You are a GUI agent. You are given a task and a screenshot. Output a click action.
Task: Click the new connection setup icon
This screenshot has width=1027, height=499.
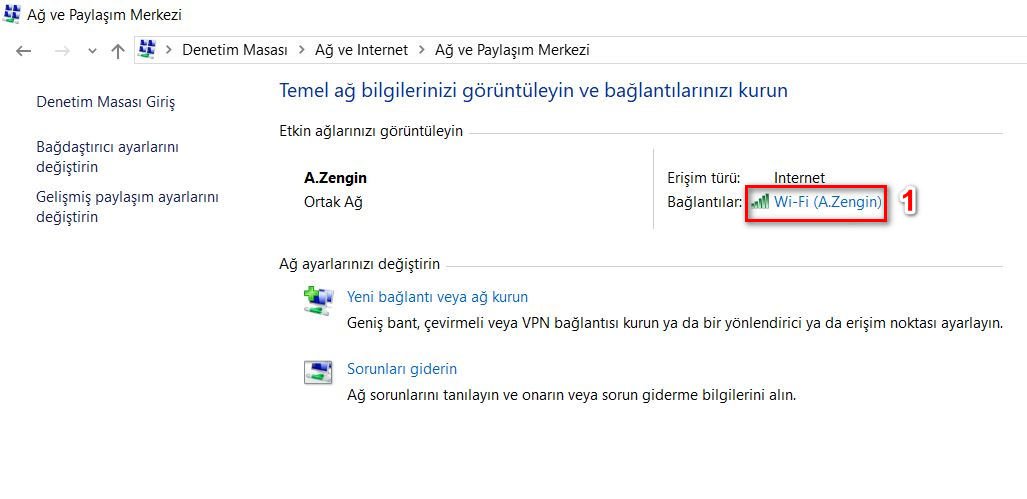pos(318,300)
